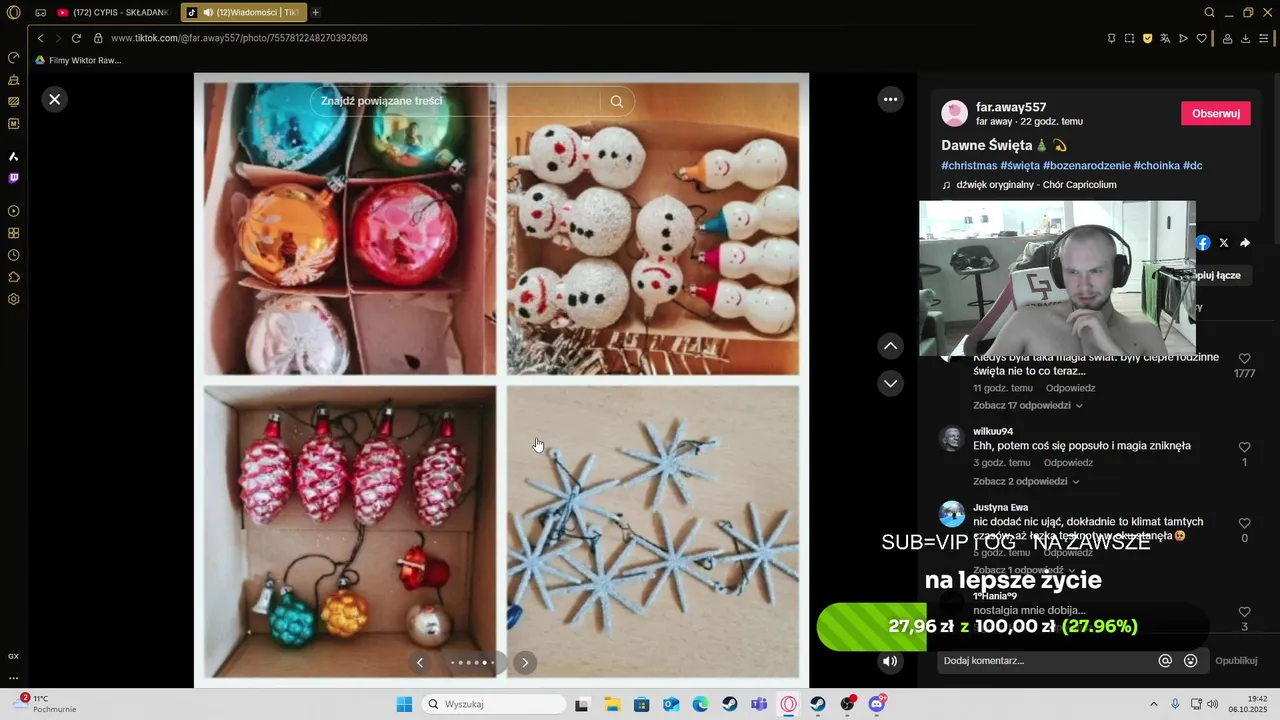The image size is (1280, 720).
Task: Add page to bookmarks with heart icon
Action: coord(1201,38)
